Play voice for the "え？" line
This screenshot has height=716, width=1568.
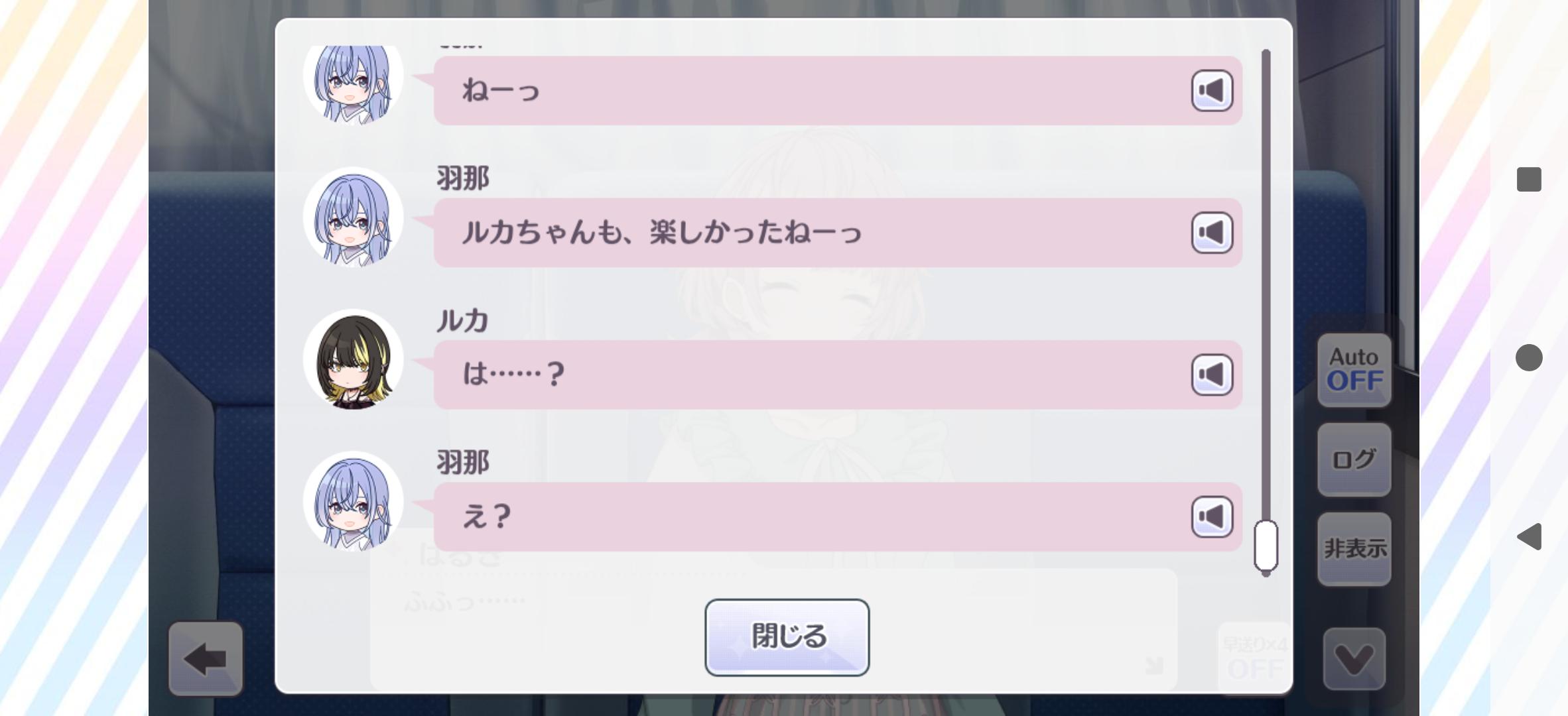coord(1211,516)
